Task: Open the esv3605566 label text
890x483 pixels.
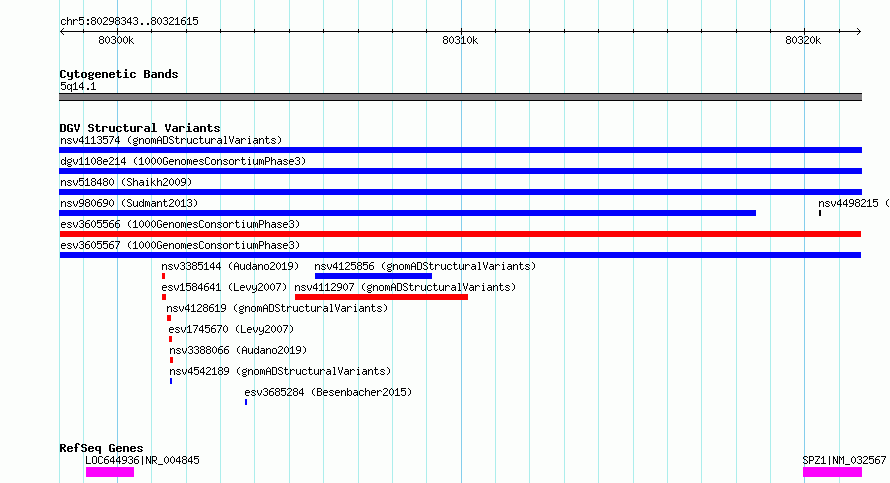Action: (x=180, y=224)
